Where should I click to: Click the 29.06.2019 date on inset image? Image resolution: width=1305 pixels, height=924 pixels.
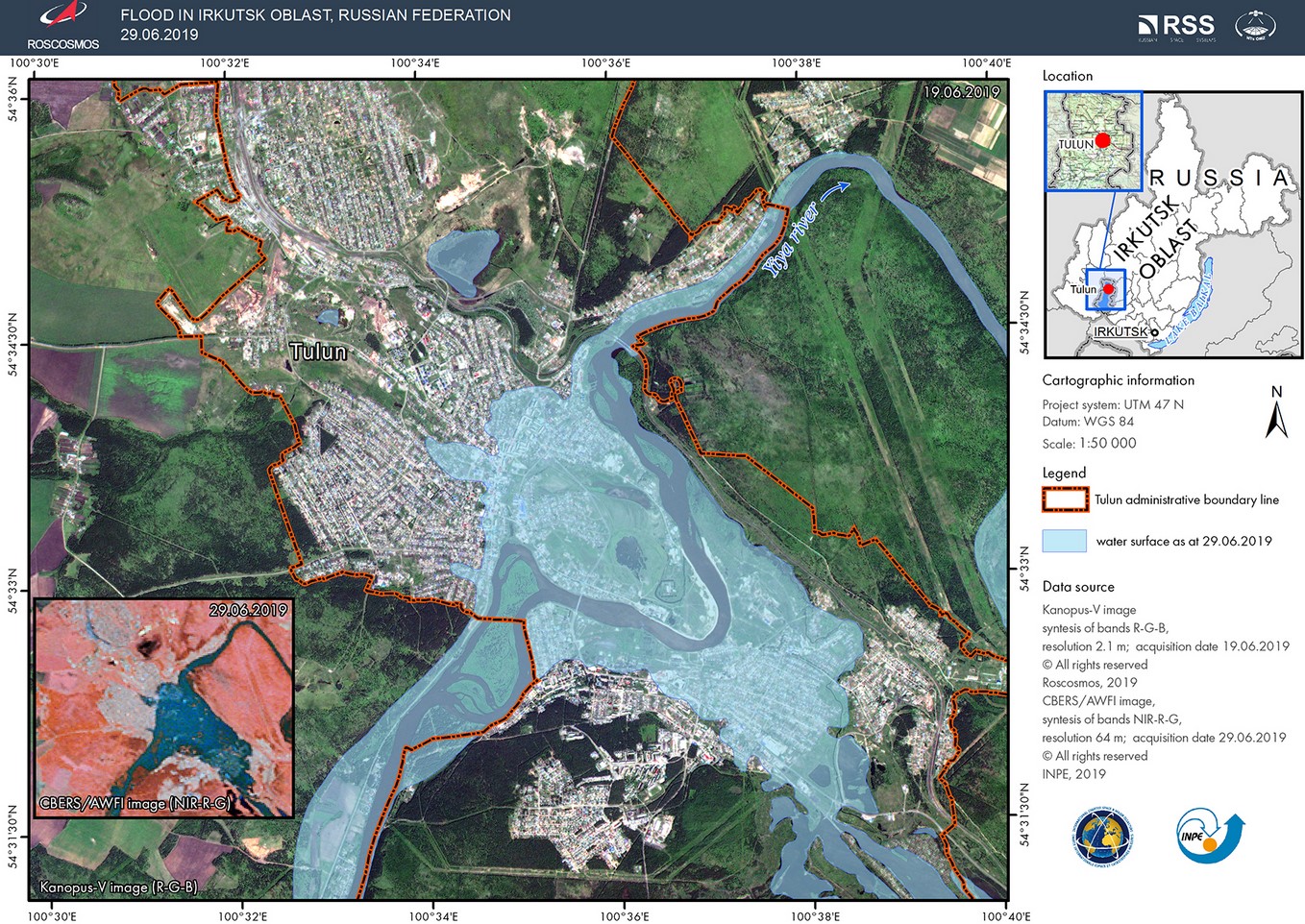tap(248, 610)
